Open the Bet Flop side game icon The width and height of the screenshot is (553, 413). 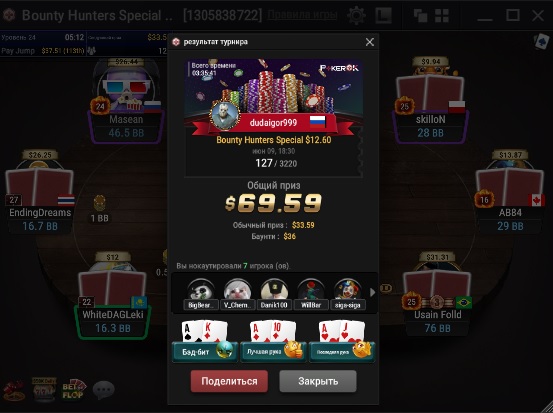73,390
